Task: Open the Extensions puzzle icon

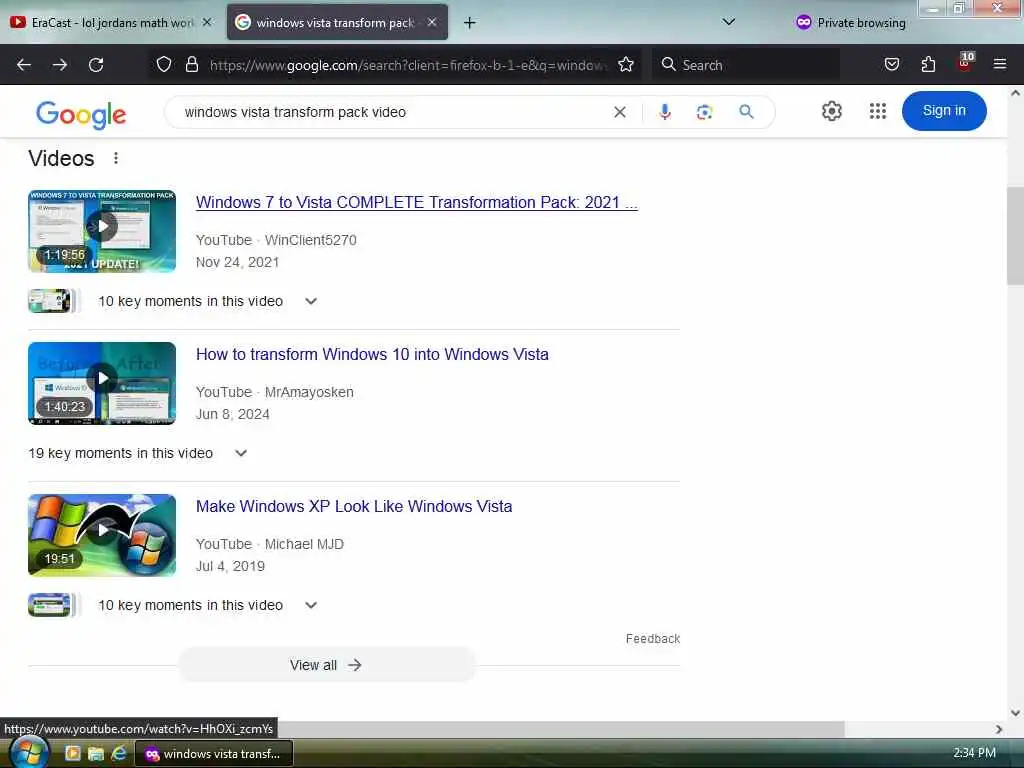Action: (928, 65)
